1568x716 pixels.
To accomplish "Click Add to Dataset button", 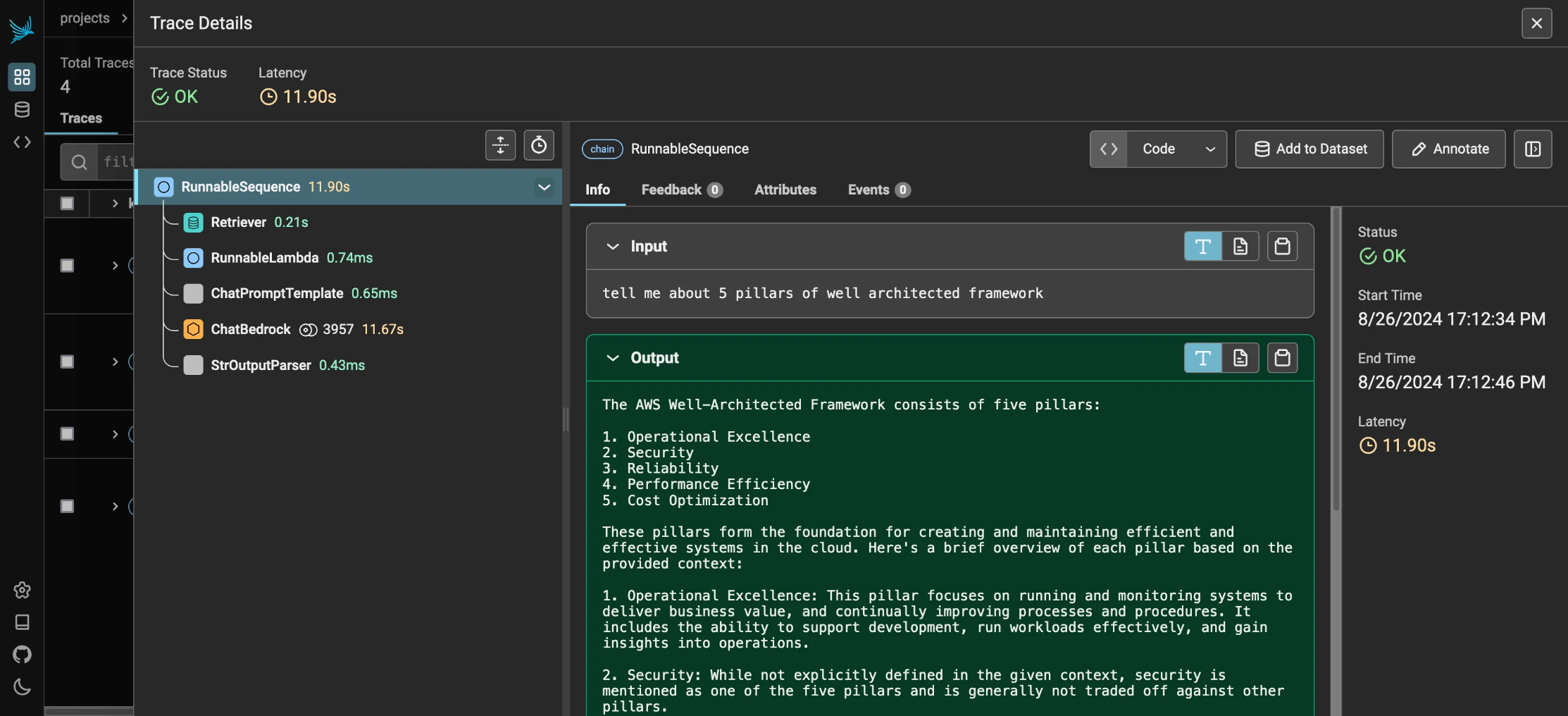I will [1309, 149].
